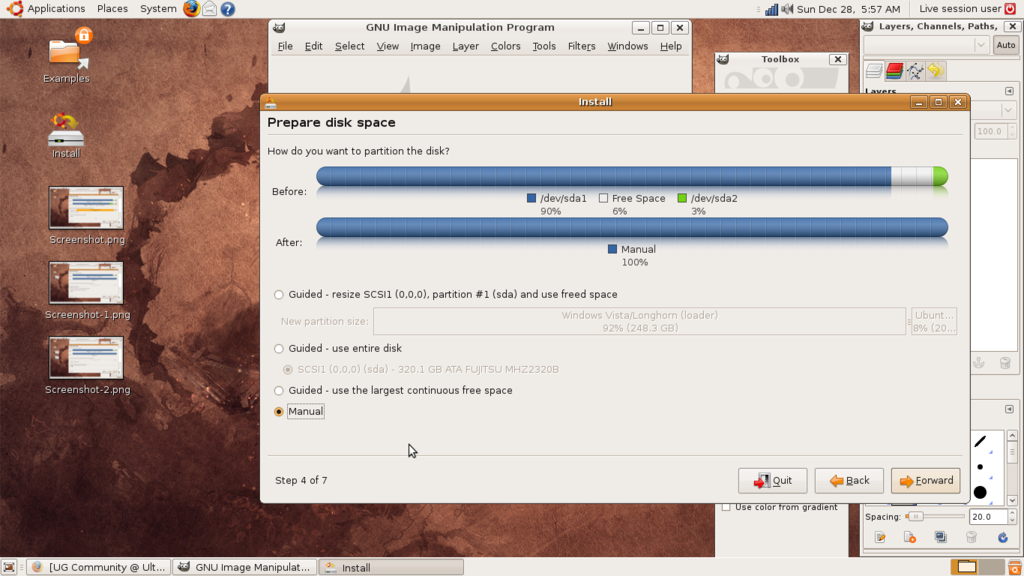The height and width of the screenshot is (576, 1024).
Task: Select Guided largest continuous free space option
Action: [x=279, y=391]
